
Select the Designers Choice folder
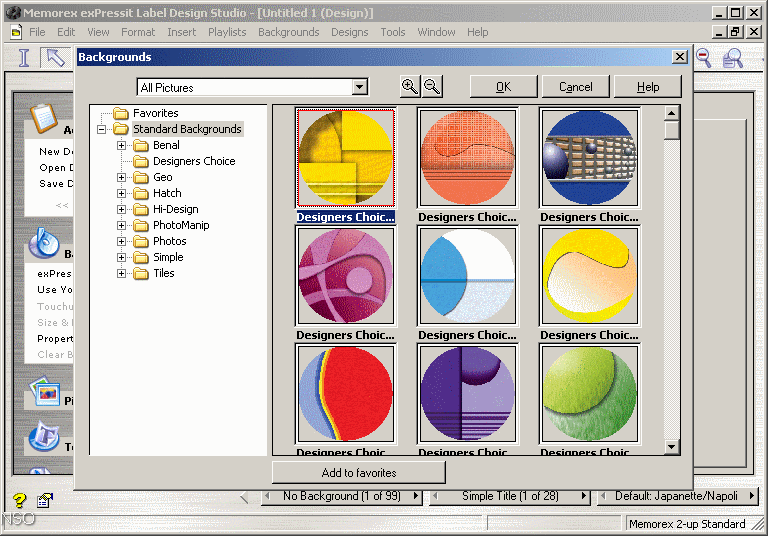pyautogui.click(x=193, y=161)
